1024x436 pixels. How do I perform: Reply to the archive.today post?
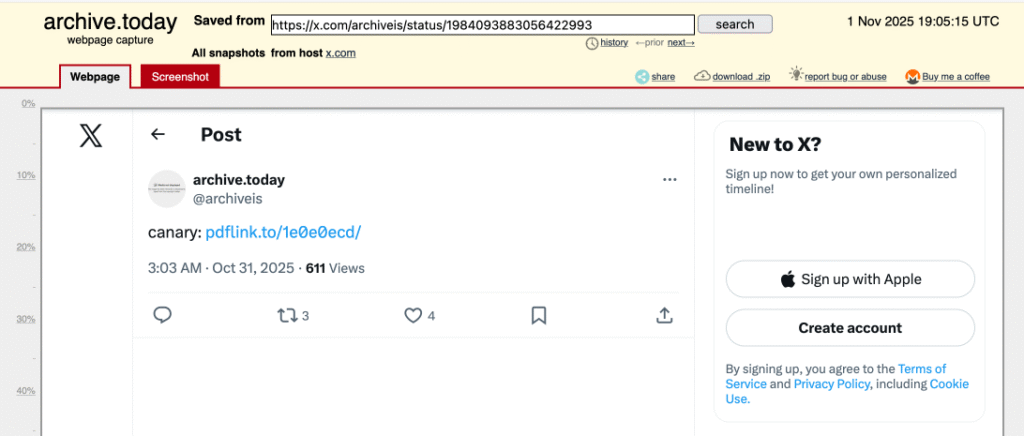click(163, 315)
